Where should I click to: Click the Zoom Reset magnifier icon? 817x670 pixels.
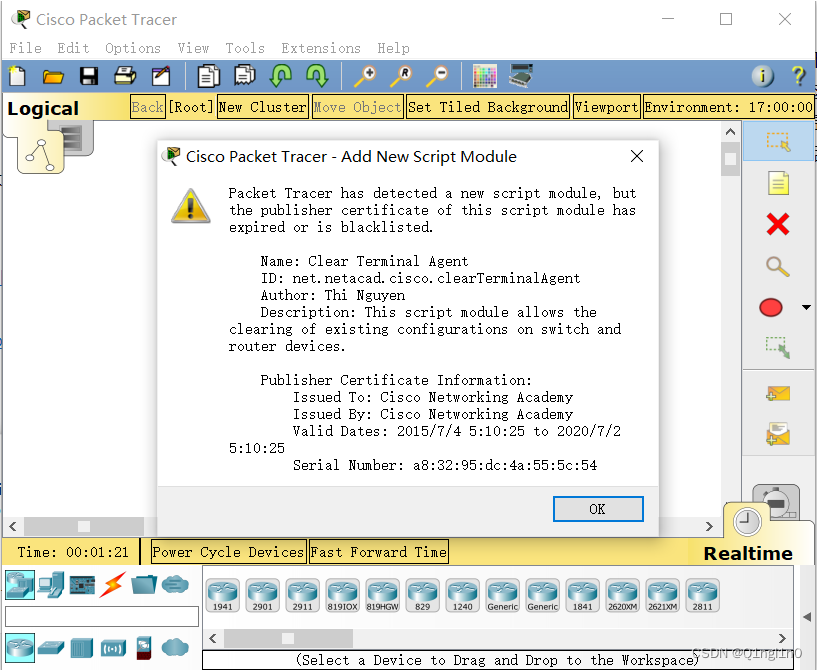tap(401, 76)
